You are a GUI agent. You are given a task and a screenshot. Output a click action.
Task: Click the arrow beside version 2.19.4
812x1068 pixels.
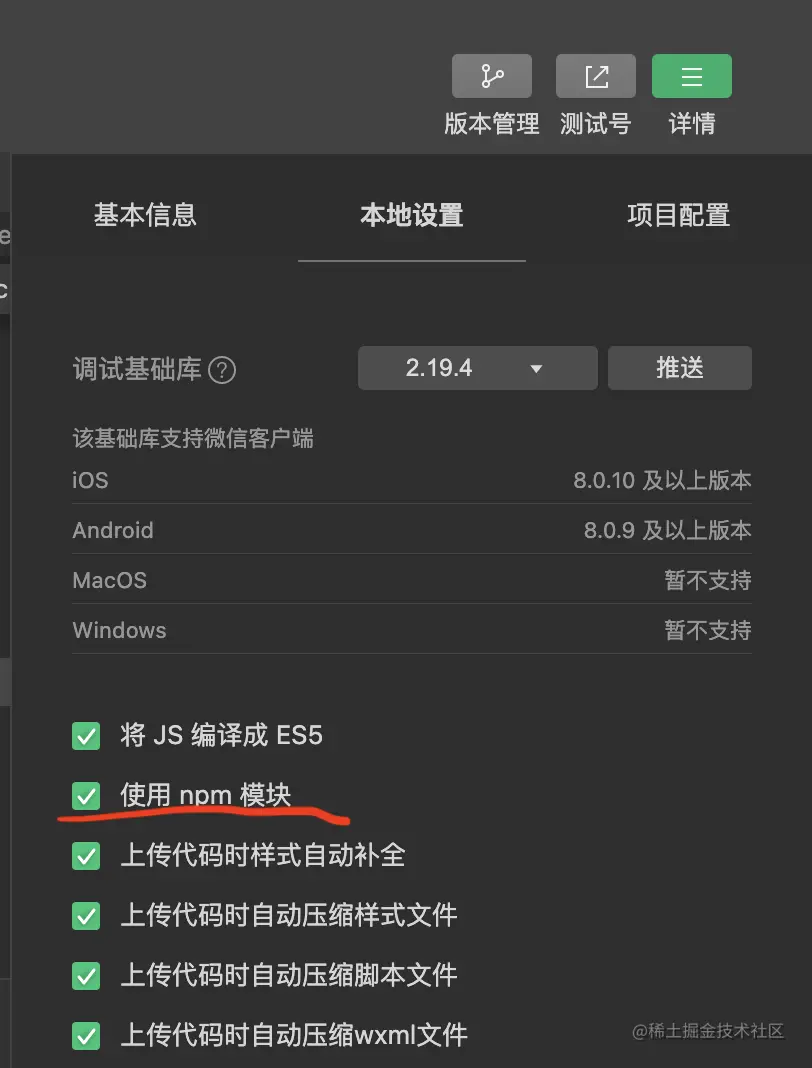point(537,368)
